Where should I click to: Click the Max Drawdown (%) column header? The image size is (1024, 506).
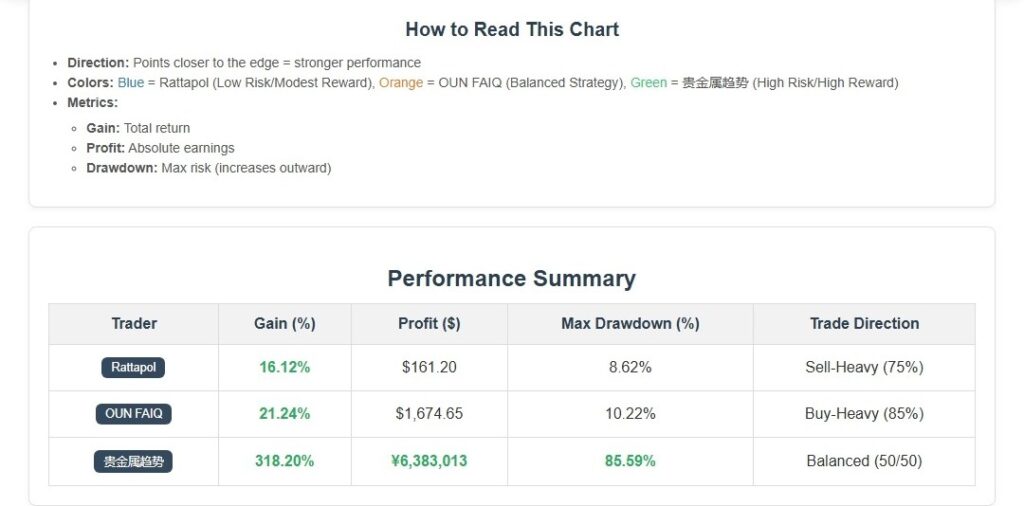pyautogui.click(x=630, y=323)
